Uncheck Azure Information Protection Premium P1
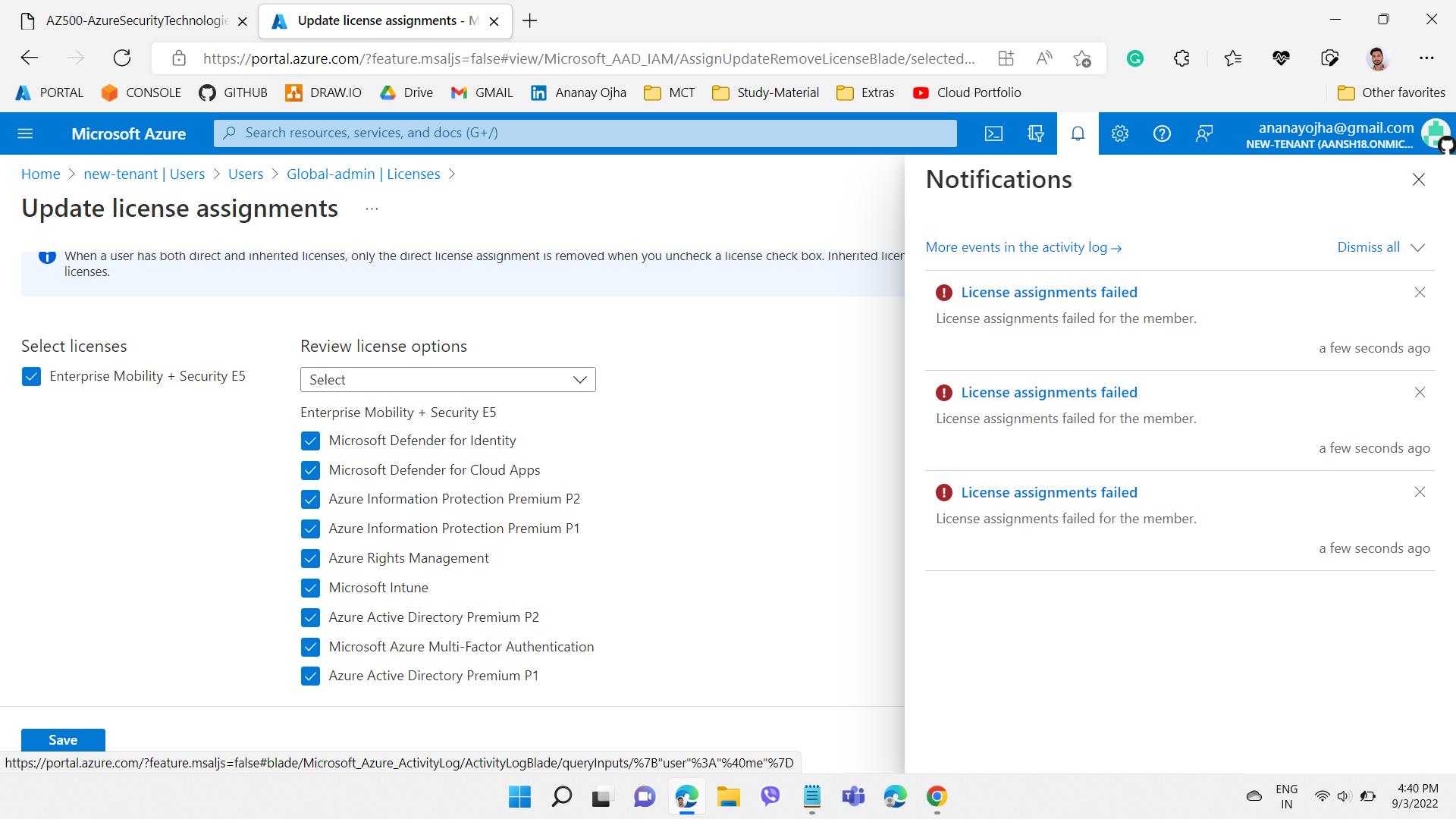This screenshot has width=1456, height=819. [x=310, y=529]
